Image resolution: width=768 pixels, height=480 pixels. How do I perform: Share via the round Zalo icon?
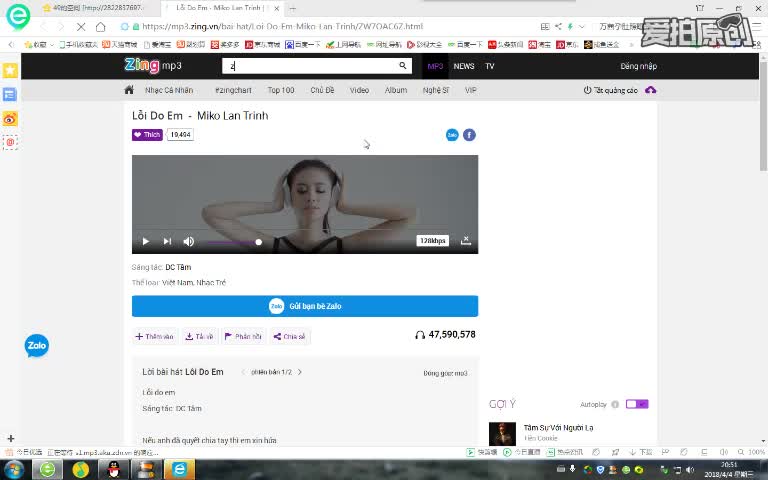click(452, 135)
